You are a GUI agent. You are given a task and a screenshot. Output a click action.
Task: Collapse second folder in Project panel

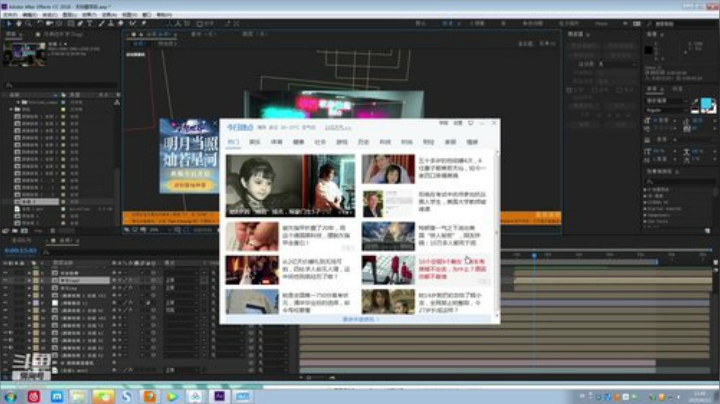pyautogui.click(x=11, y=110)
